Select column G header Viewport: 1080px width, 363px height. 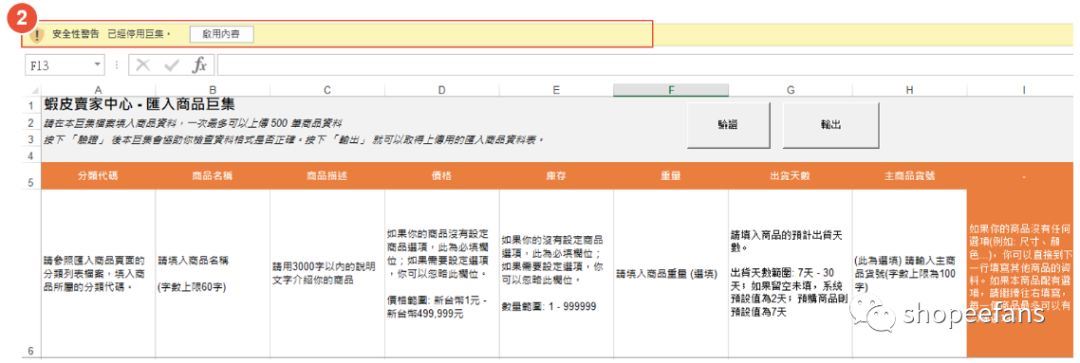(790, 90)
